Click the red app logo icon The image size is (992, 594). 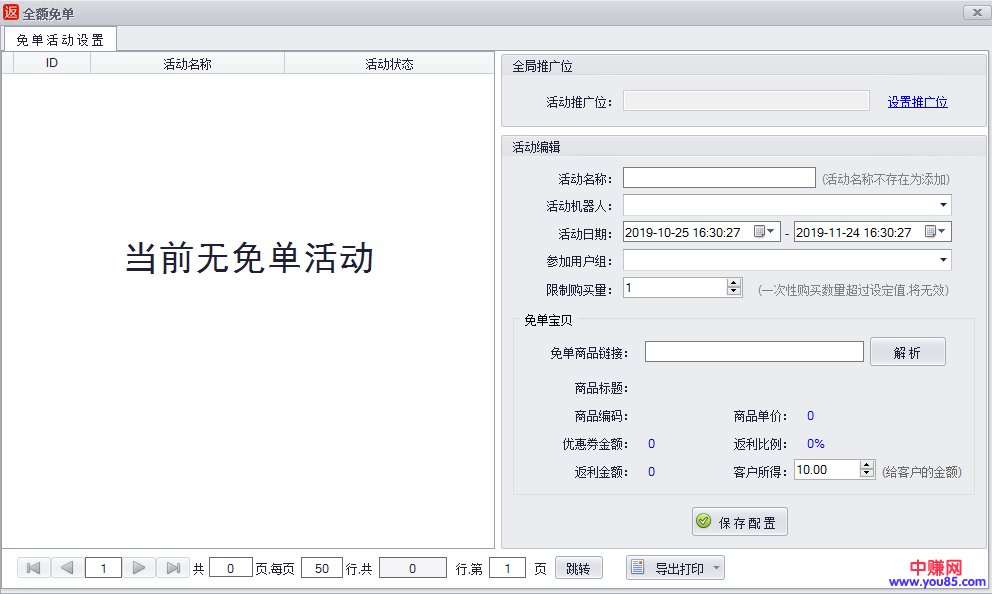(11, 12)
